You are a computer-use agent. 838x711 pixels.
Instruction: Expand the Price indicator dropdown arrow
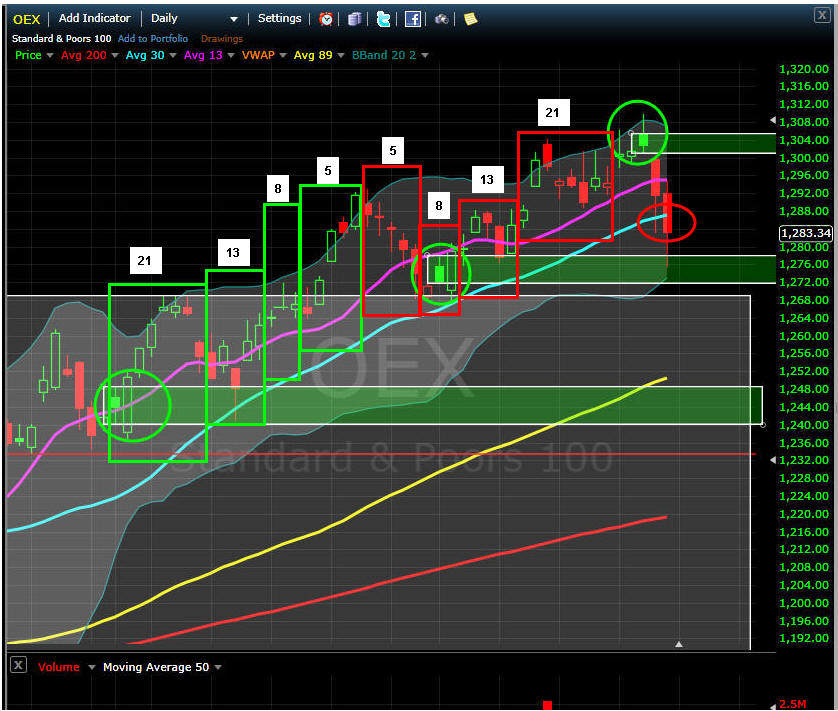pyautogui.click(x=50, y=56)
